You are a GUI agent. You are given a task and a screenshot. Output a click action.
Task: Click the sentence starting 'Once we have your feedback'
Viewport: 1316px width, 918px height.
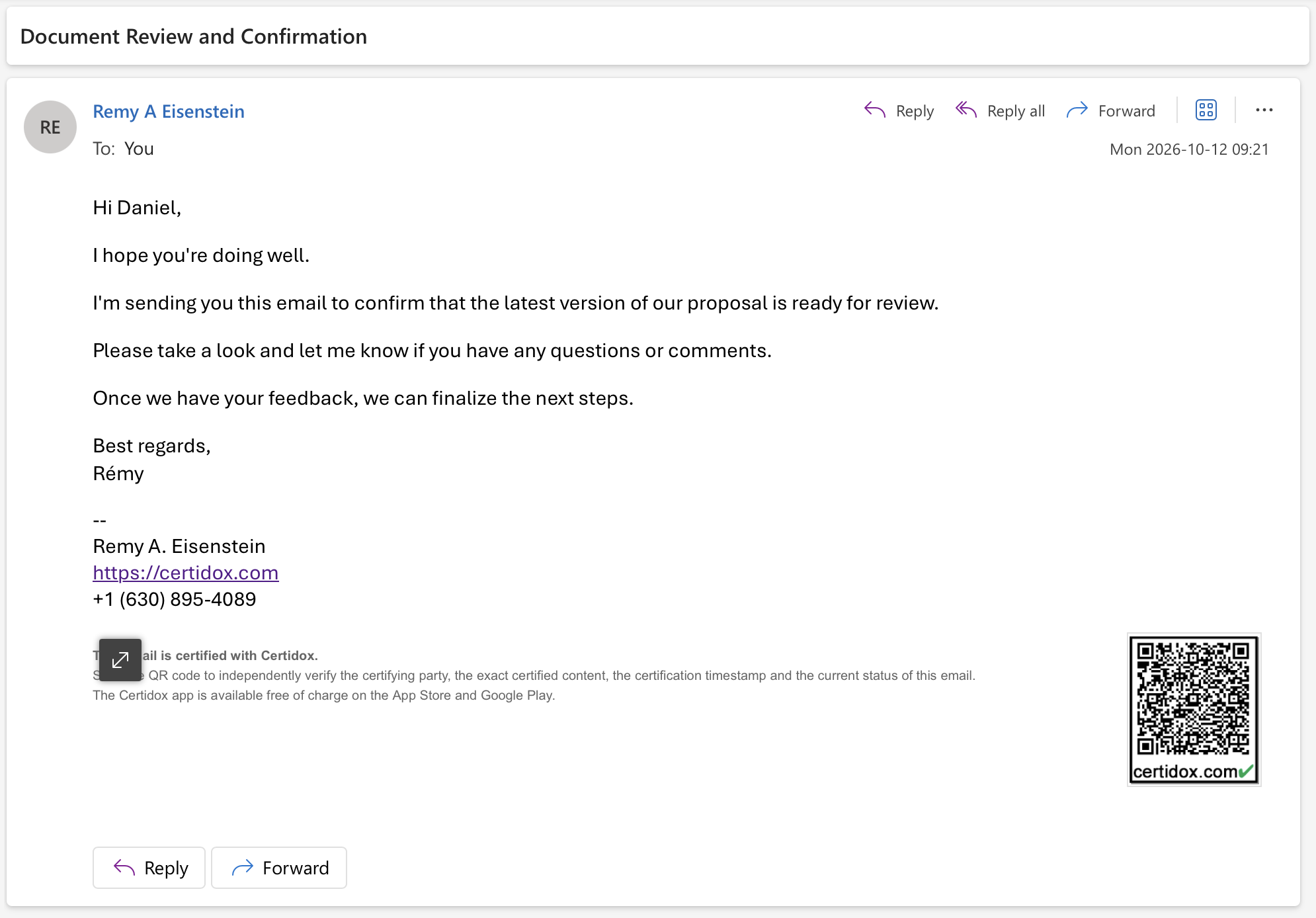363,398
